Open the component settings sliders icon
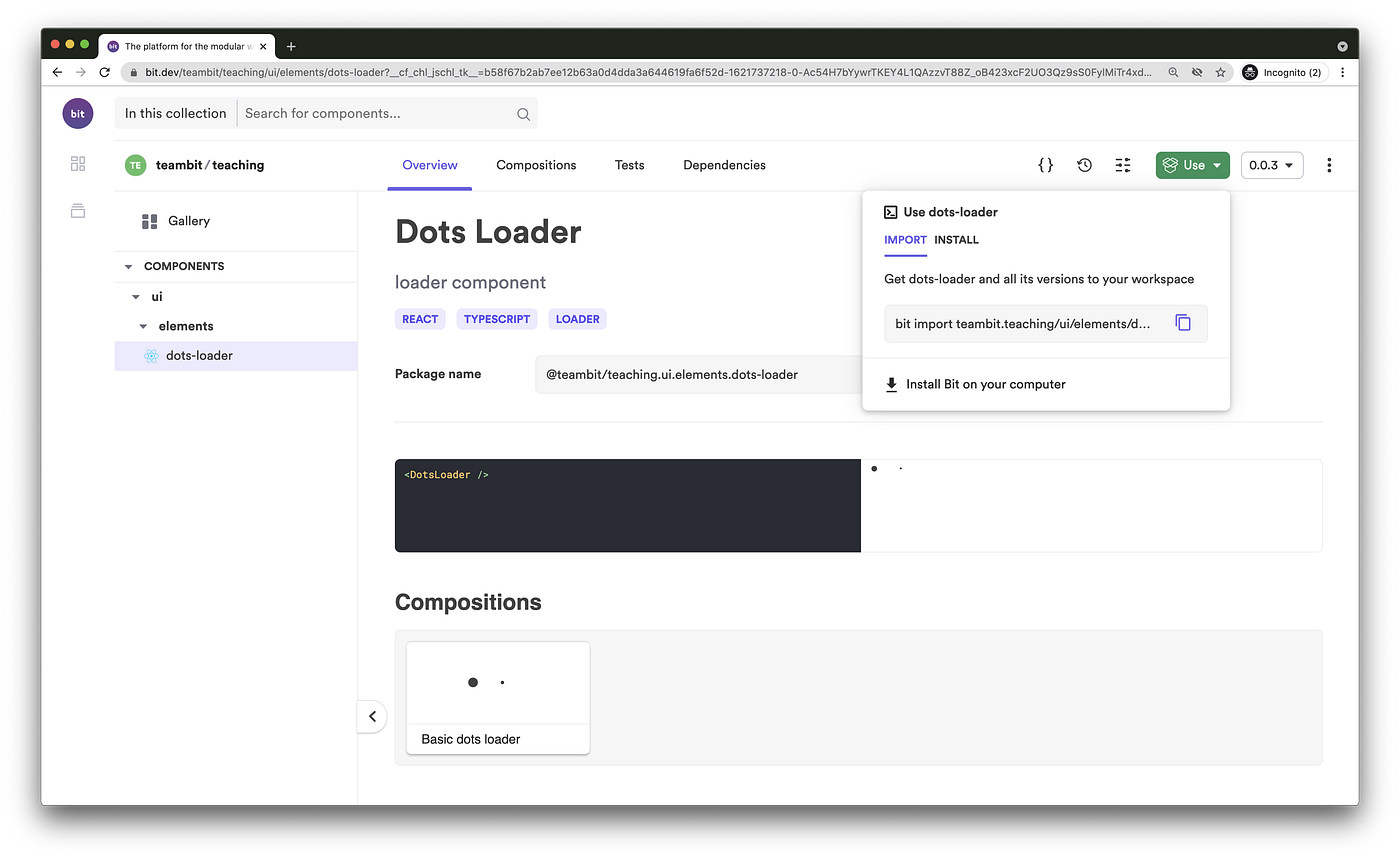Image resolution: width=1400 pixels, height=860 pixels. [1122, 164]
